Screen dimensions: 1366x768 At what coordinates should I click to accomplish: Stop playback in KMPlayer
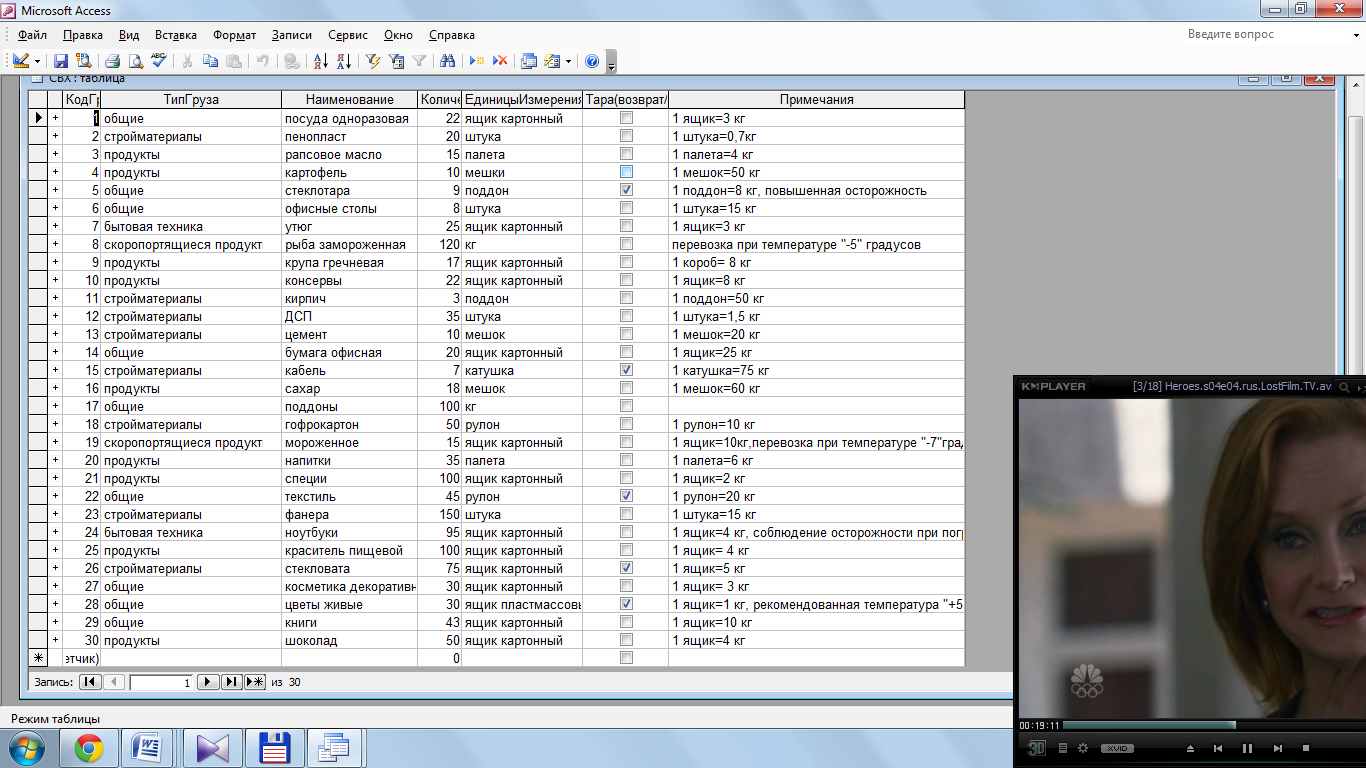coord(1305,748)
